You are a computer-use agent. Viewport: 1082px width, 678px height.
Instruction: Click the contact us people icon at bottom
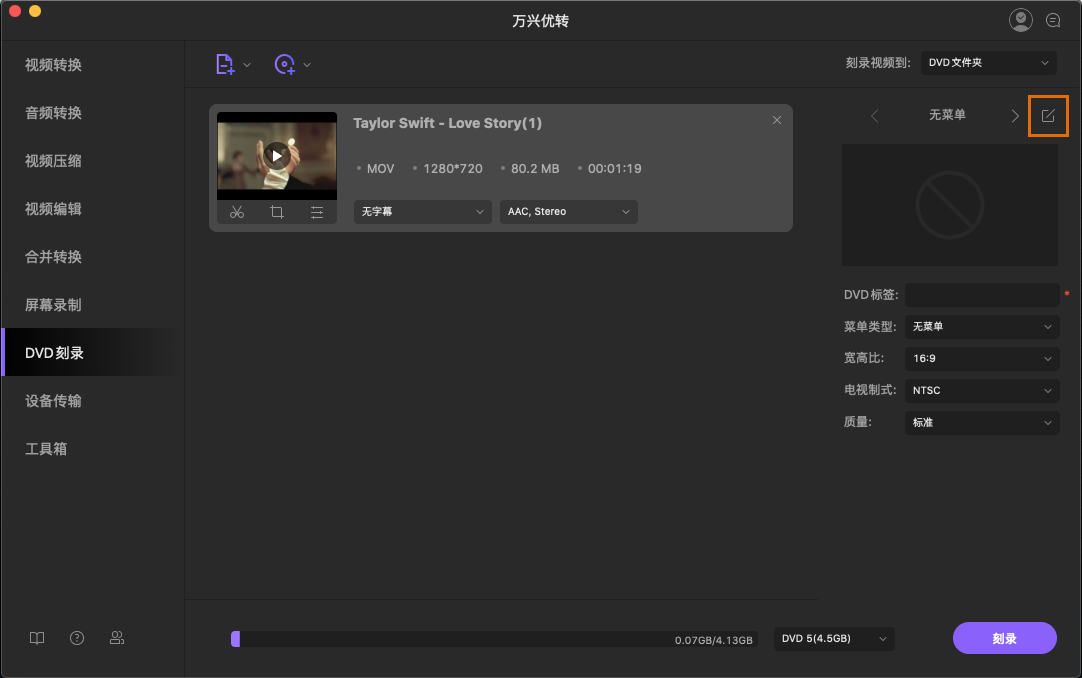pos(117,637)
